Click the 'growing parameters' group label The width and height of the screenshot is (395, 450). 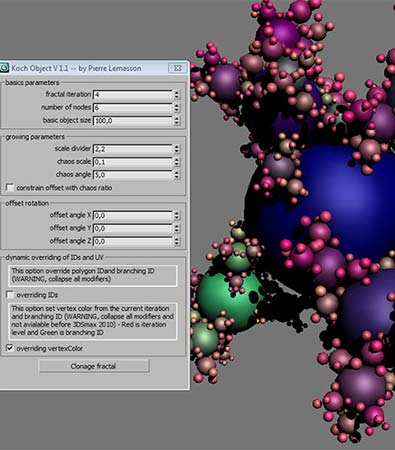coord(35,137)
